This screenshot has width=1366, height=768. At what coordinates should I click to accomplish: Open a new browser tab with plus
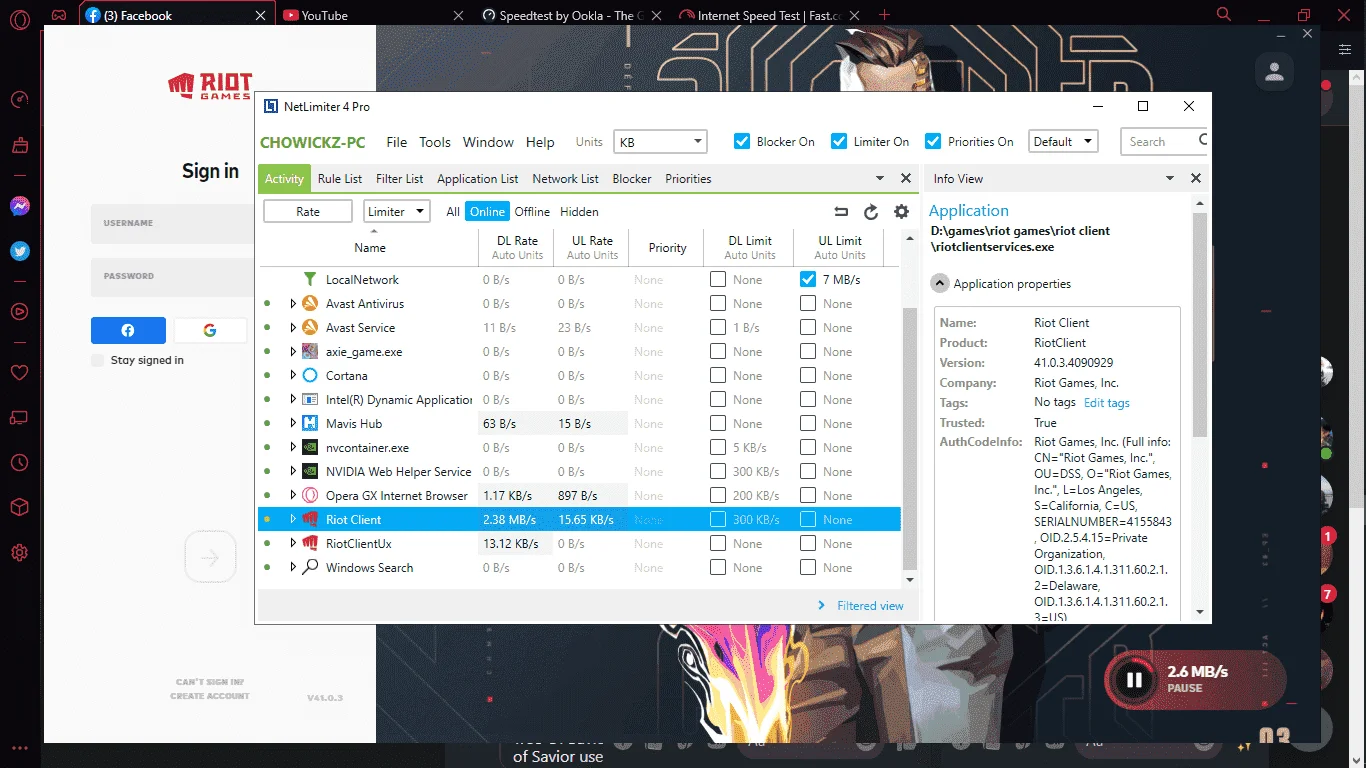point(884,15)
